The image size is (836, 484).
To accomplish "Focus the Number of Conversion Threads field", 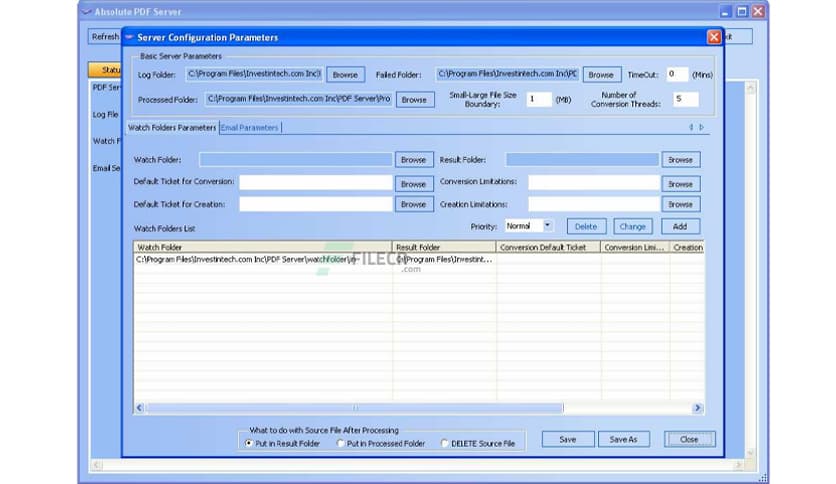I will coord(685,99).
